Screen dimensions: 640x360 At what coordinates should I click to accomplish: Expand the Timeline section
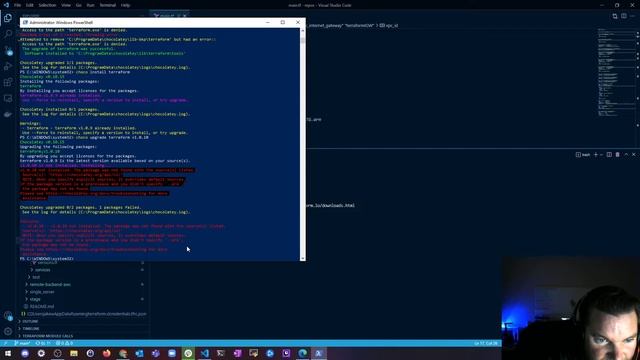(31, 329)
